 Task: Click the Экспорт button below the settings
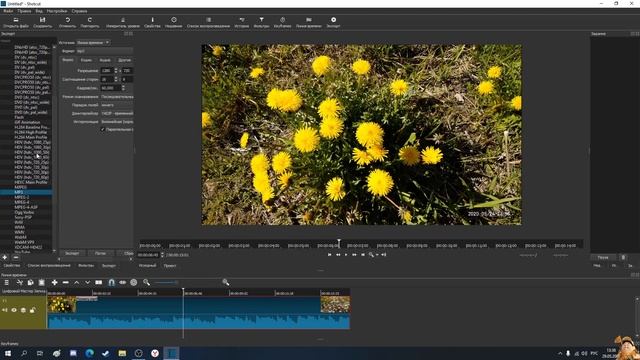(72, 253)
